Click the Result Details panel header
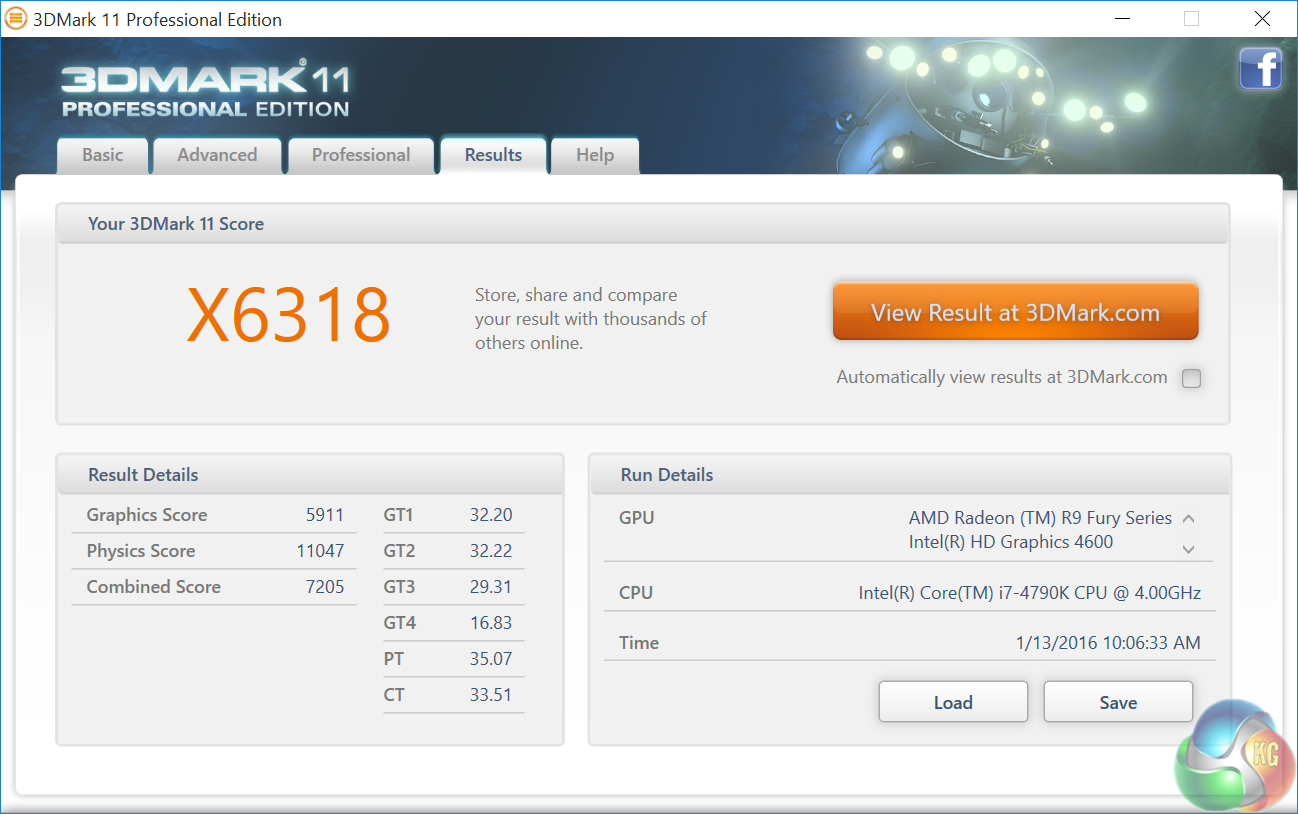 (310, 474)
